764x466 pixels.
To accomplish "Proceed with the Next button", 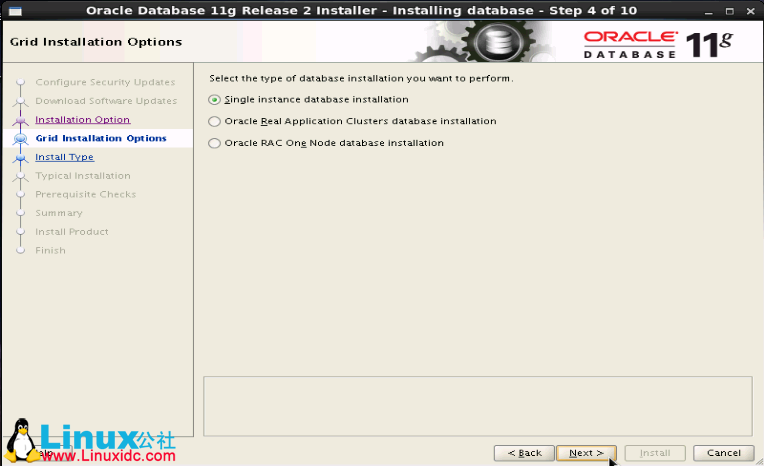I will (x=586, y=453).
